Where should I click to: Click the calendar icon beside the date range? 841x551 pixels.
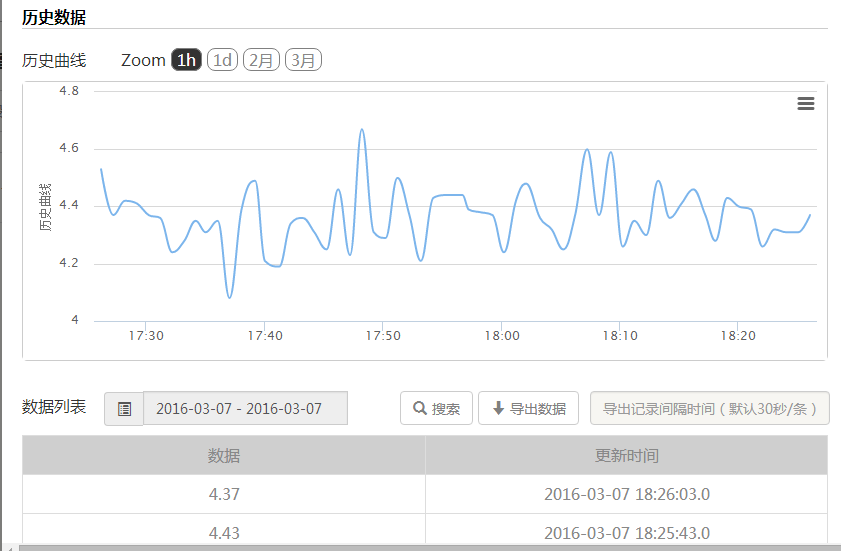tap(124, 409)
